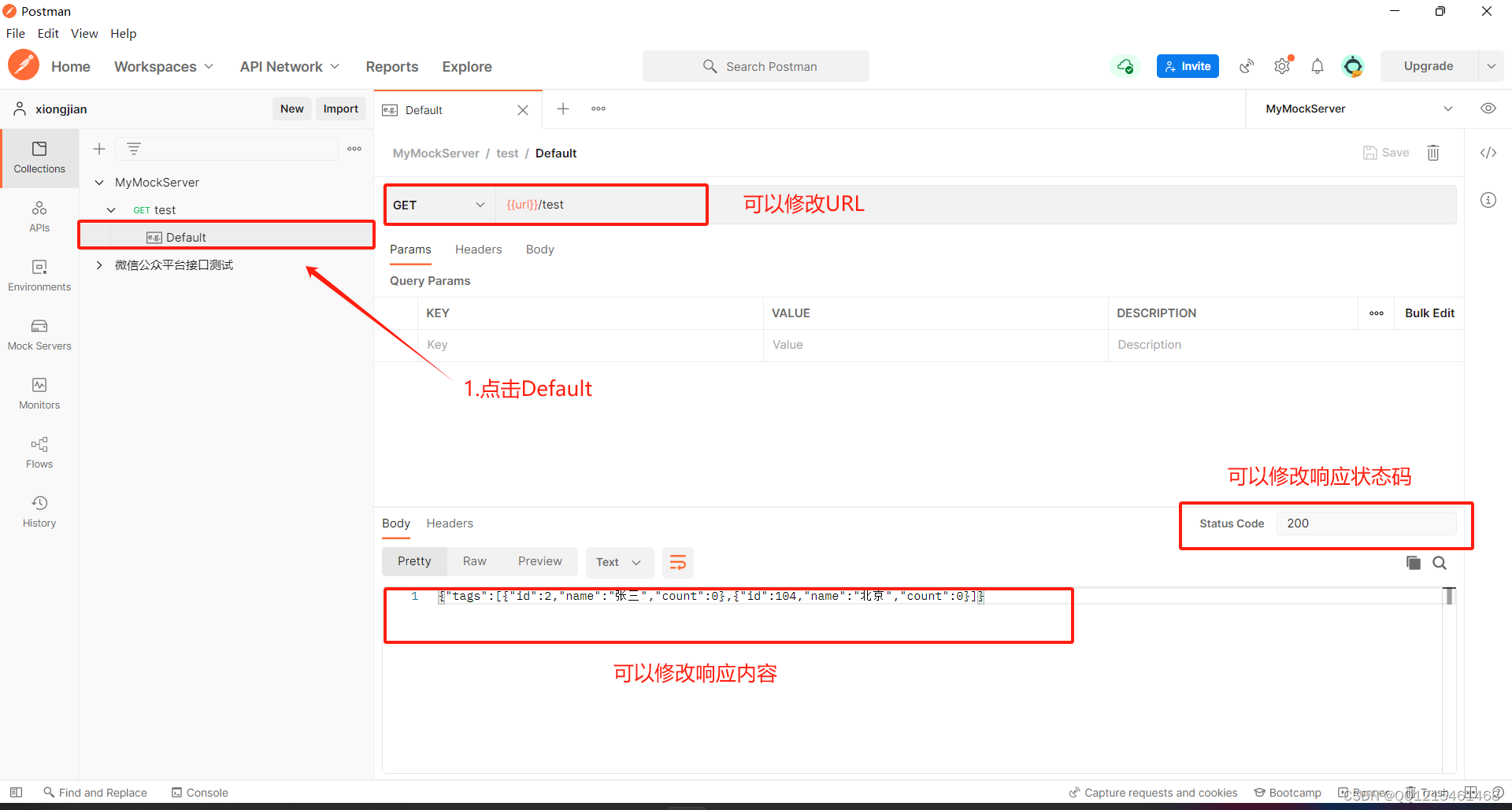Open the MyMockServer environment selector
The width and height of the screenshot is (1512, 810).
[1358, 109]
